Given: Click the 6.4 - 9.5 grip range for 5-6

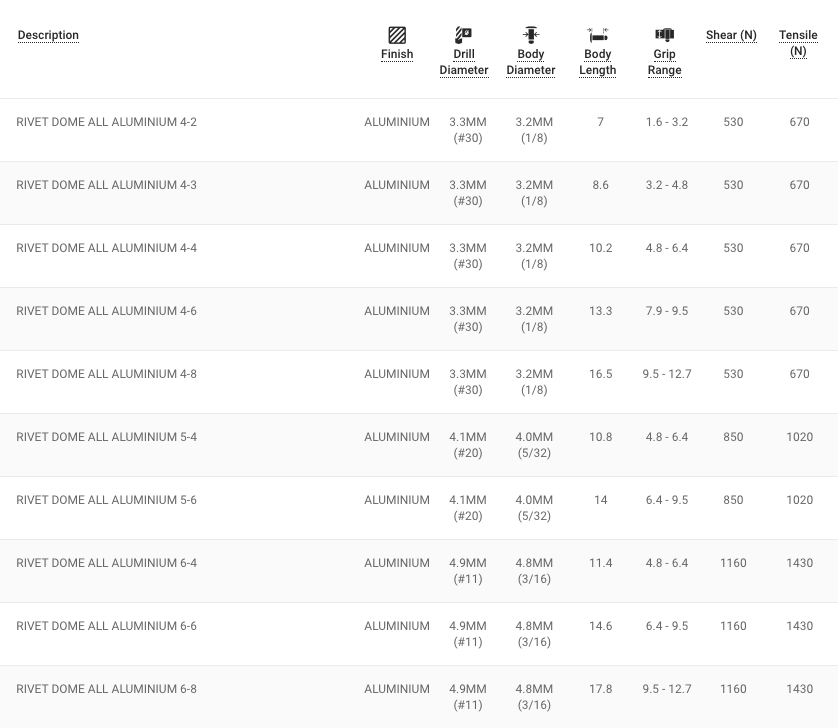Looking at the screenshot, I should 667,500.
